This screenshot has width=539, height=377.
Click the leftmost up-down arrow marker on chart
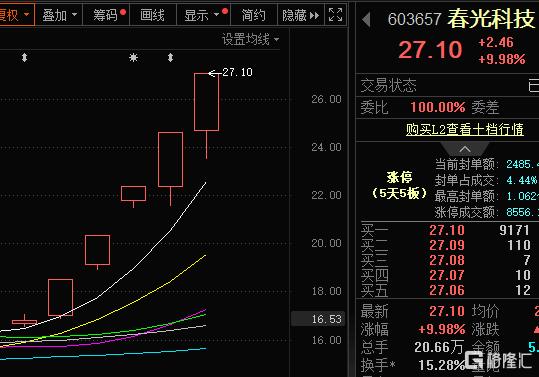point(24,57)
